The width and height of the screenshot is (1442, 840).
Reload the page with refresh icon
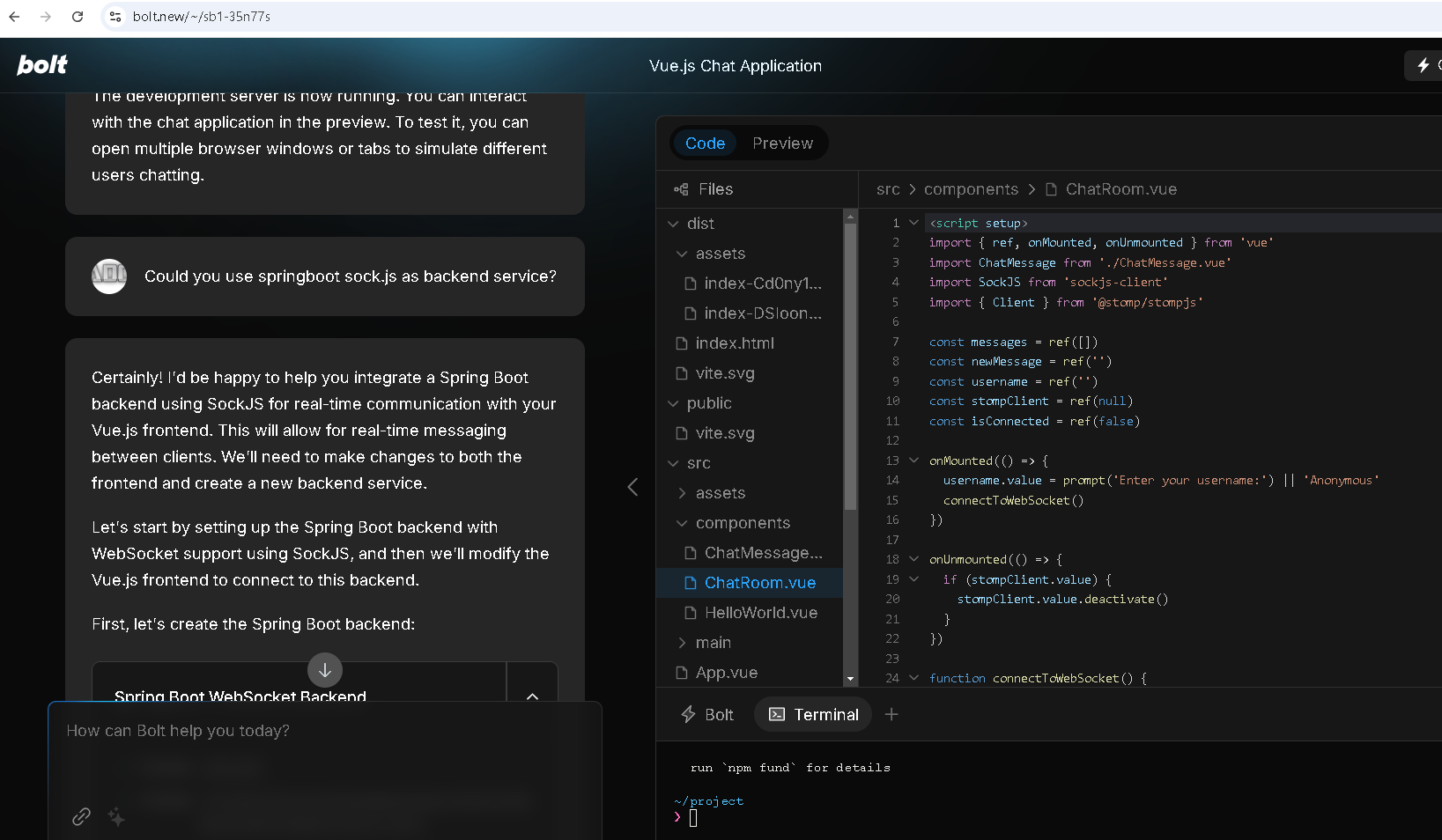78,17
